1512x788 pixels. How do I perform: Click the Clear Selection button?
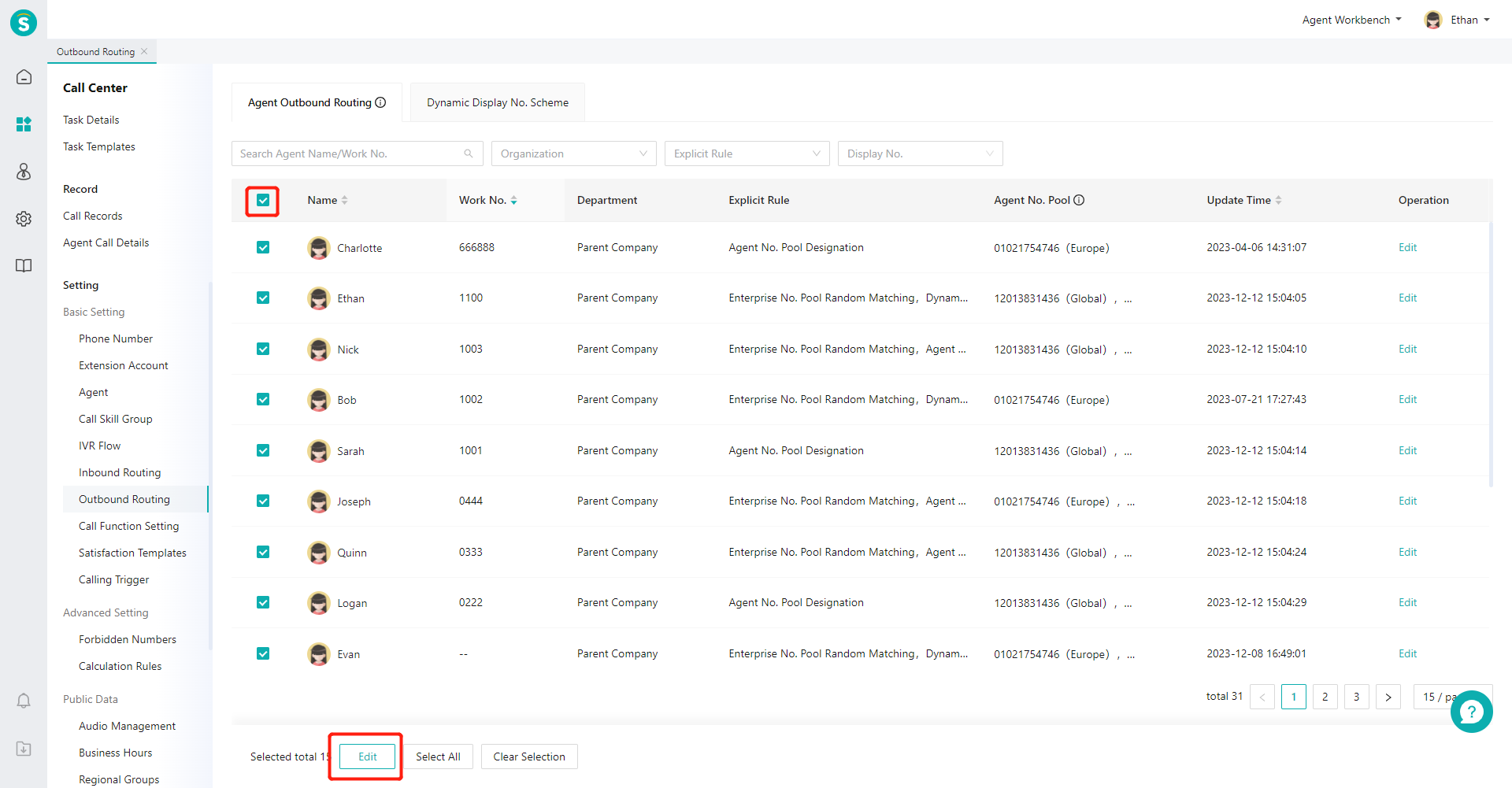point(529,757)
